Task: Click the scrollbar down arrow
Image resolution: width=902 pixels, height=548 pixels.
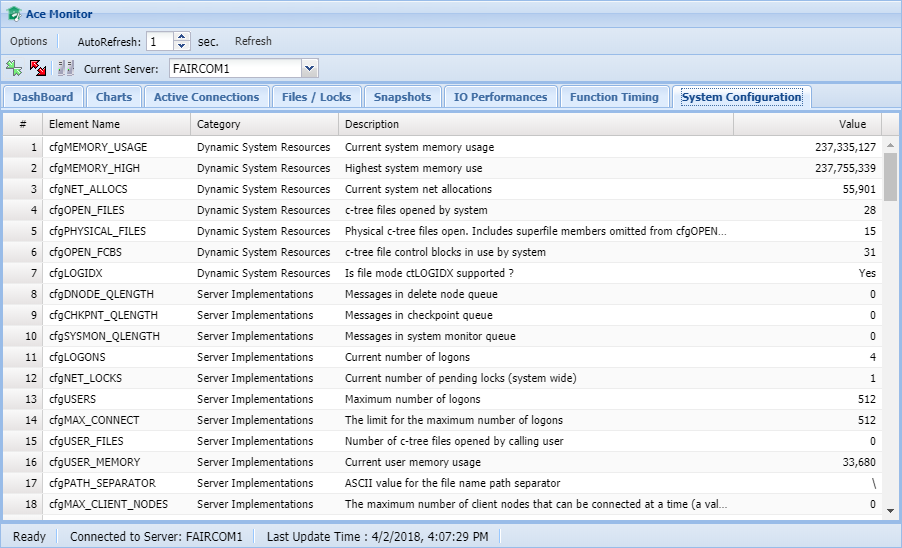Action: coord(890,510)
